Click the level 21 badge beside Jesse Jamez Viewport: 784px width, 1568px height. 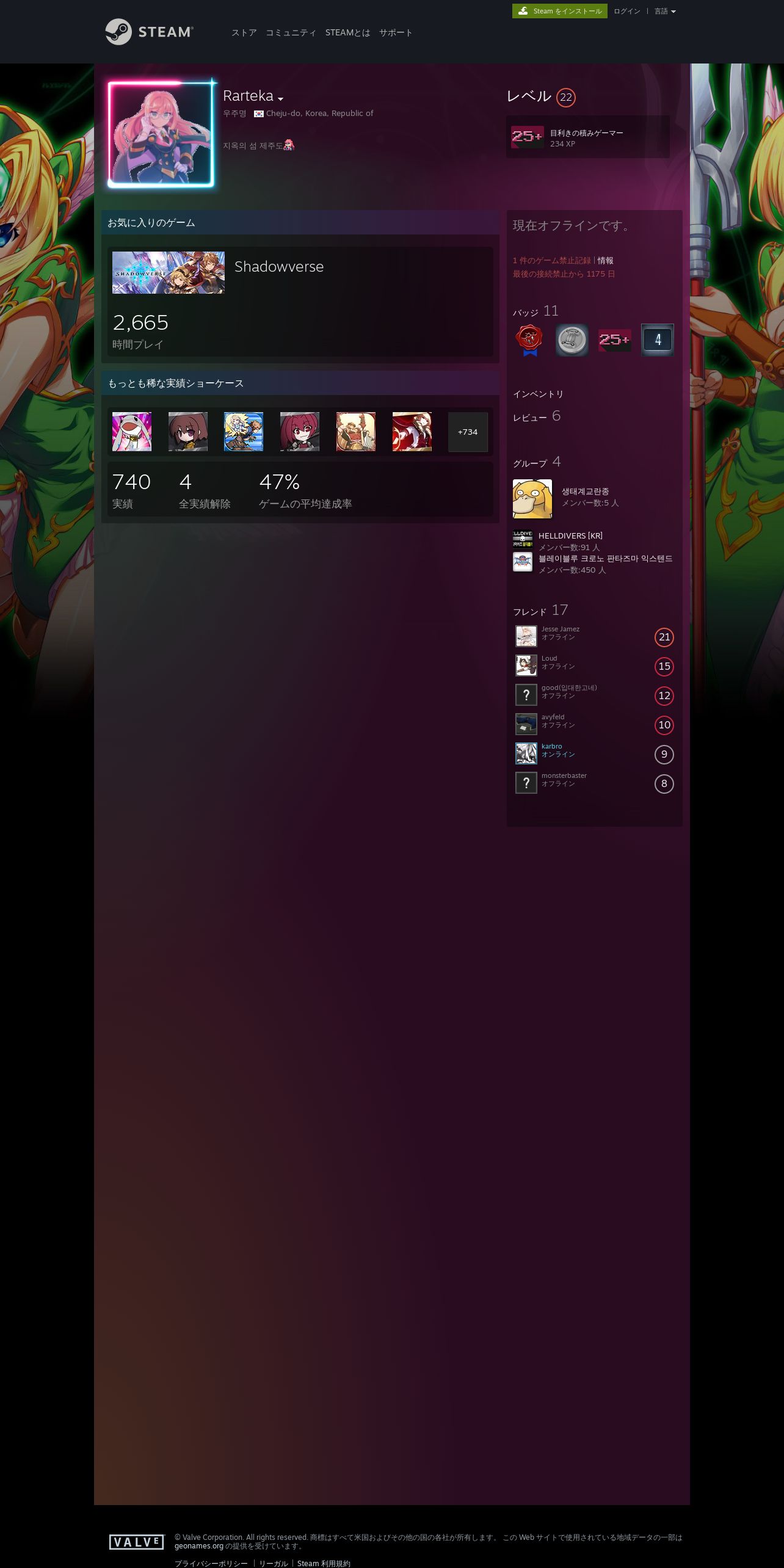click(x=664, y=637)
